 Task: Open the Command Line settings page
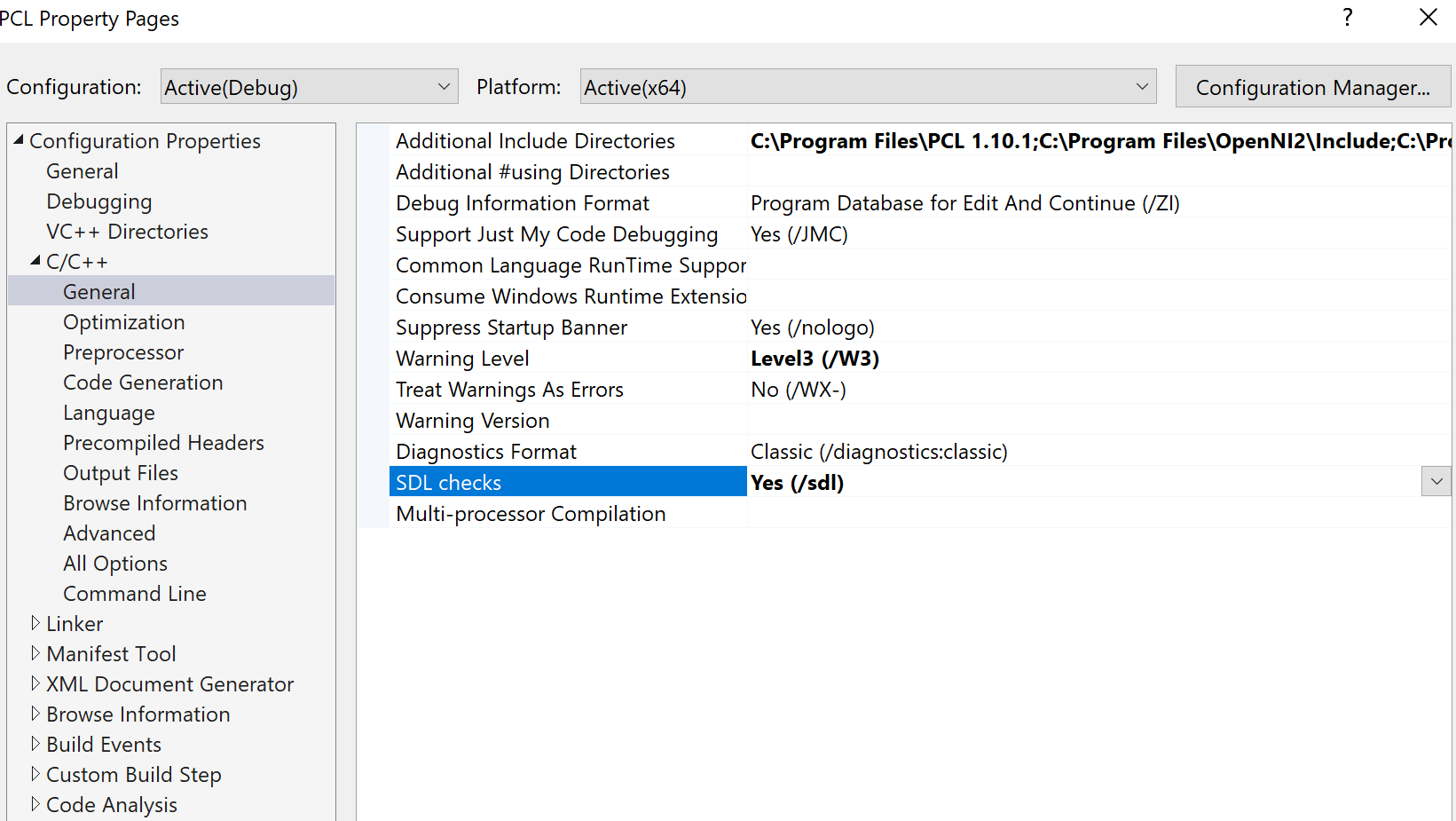coord(134,593)
